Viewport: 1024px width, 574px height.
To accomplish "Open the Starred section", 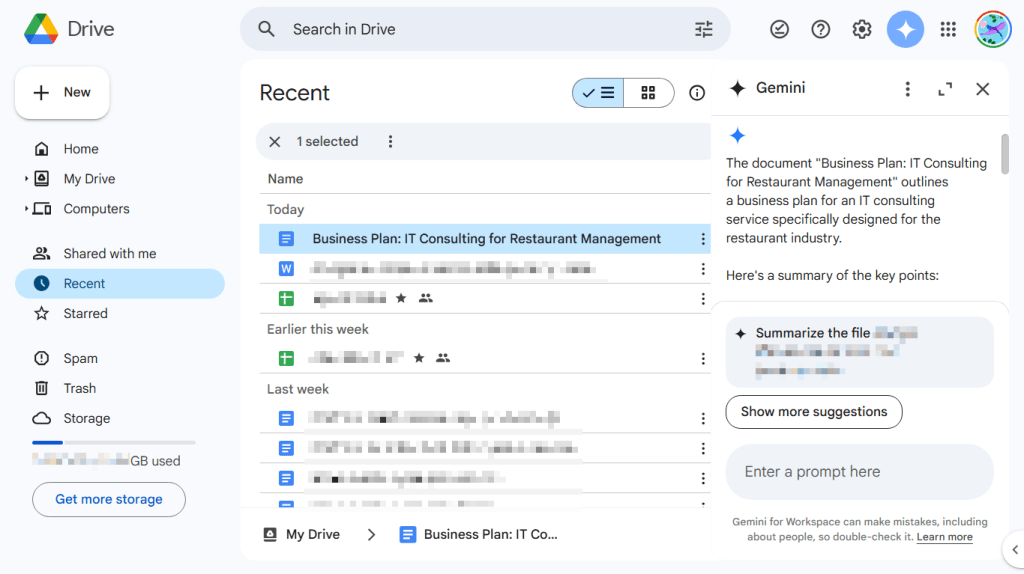I will [85, 313].
